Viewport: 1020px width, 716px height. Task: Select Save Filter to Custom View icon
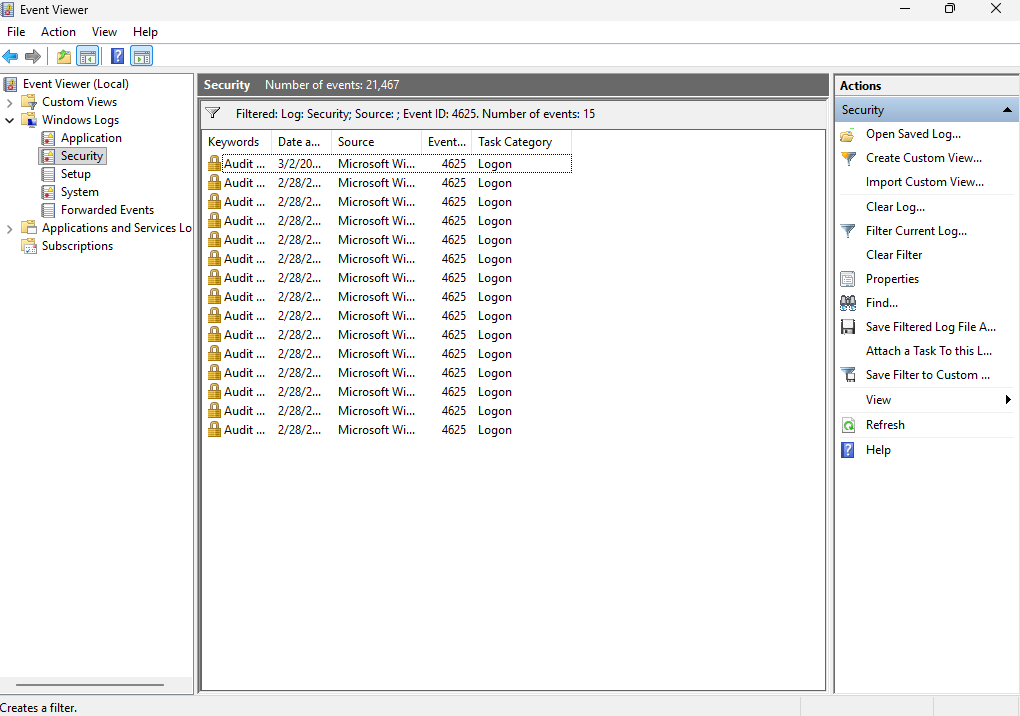tap(848, 374)
